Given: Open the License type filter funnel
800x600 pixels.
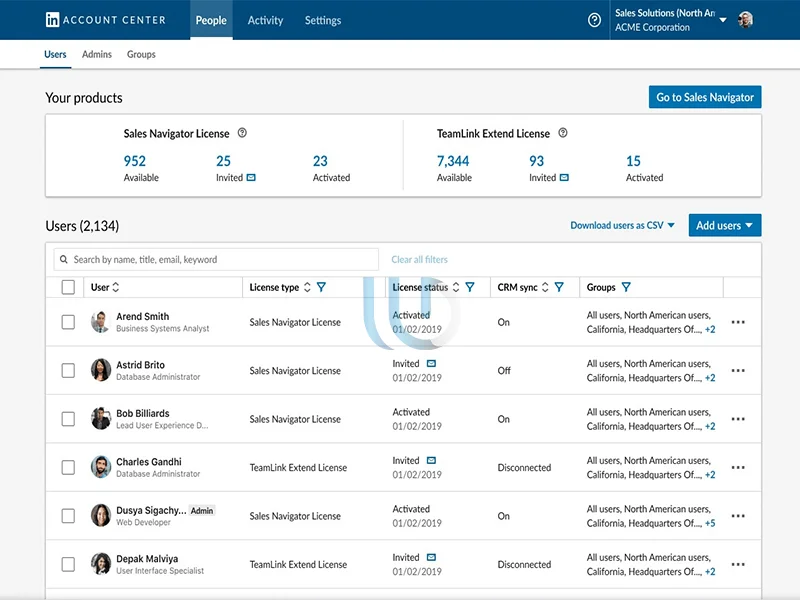Looking at the screenshot, I should 321,287.
